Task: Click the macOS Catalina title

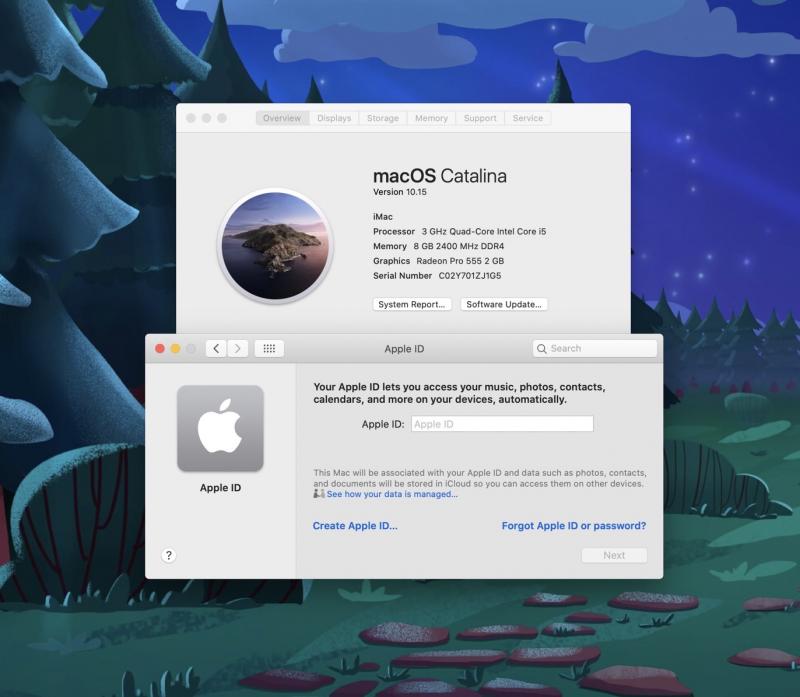Action: [x=440, y=176]
